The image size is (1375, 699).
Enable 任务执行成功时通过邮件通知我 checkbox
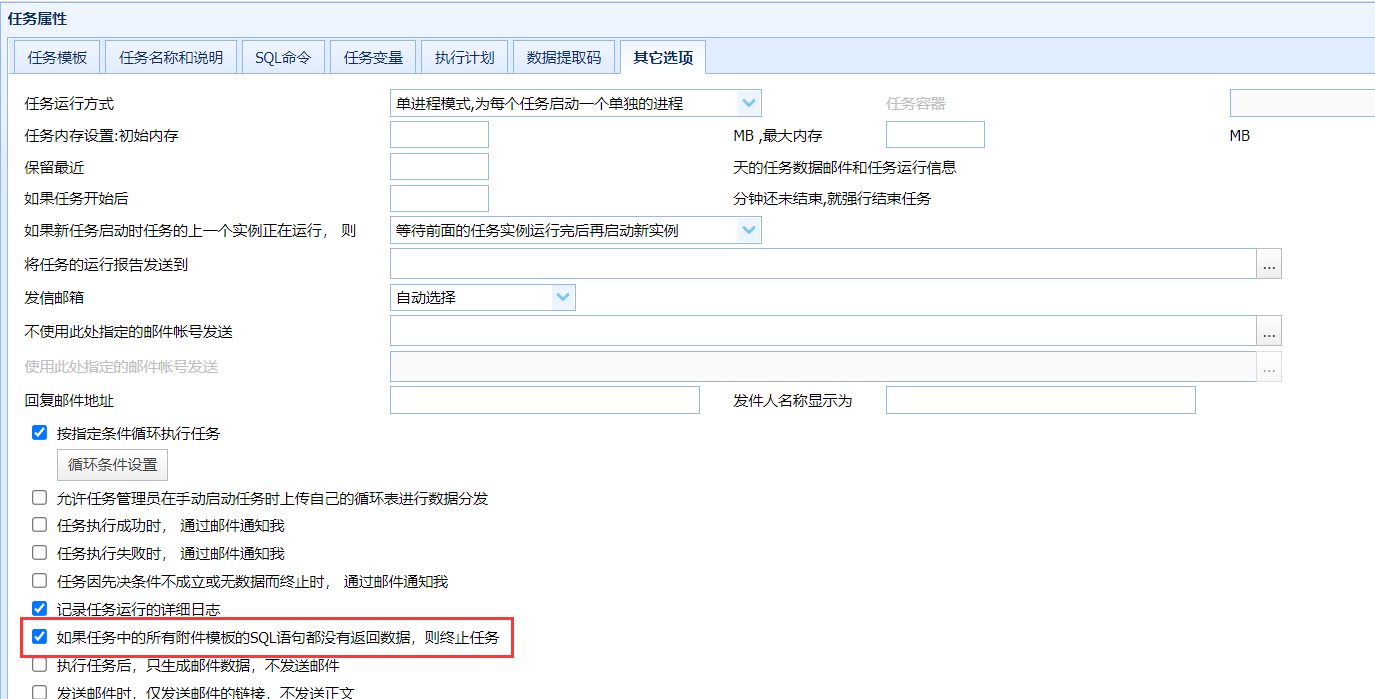[x=40, y=525]
